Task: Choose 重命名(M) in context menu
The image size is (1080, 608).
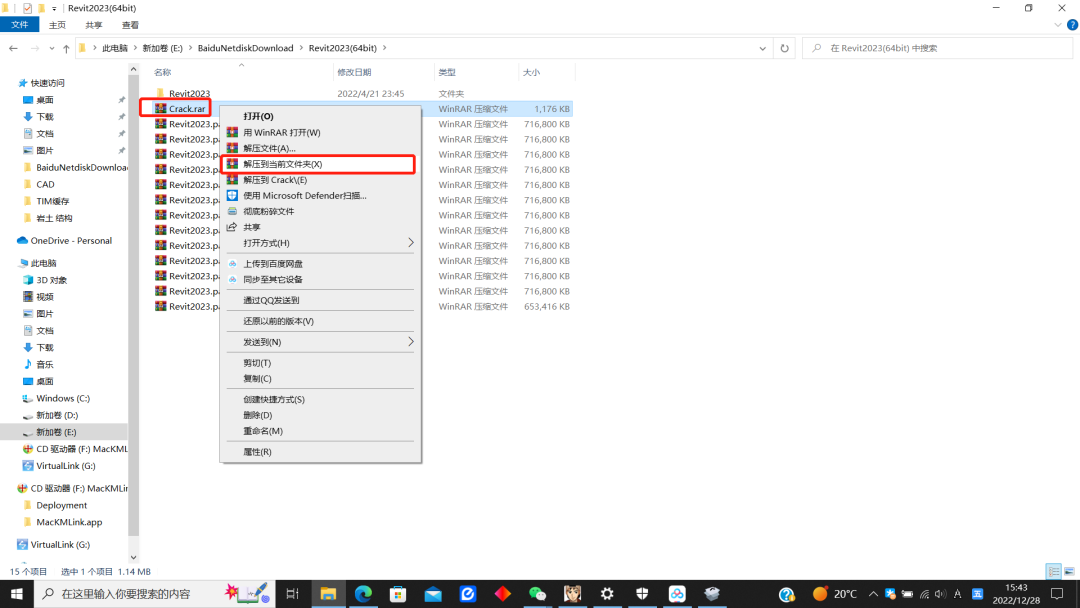Action: tap(320, 431)
